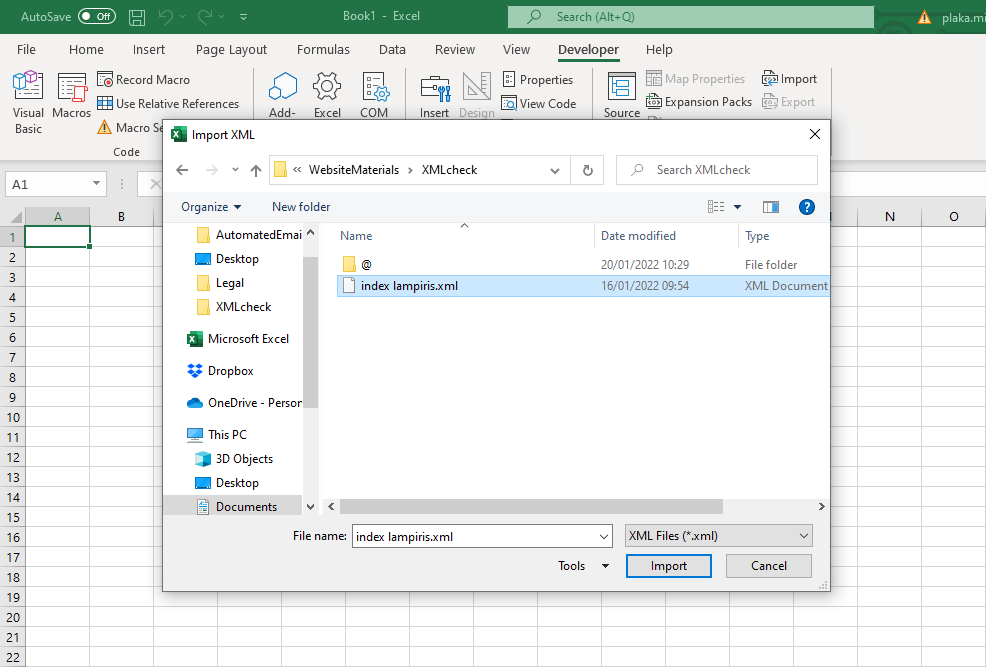
Task: Click the Redo arrow
Action: point(204,17)
